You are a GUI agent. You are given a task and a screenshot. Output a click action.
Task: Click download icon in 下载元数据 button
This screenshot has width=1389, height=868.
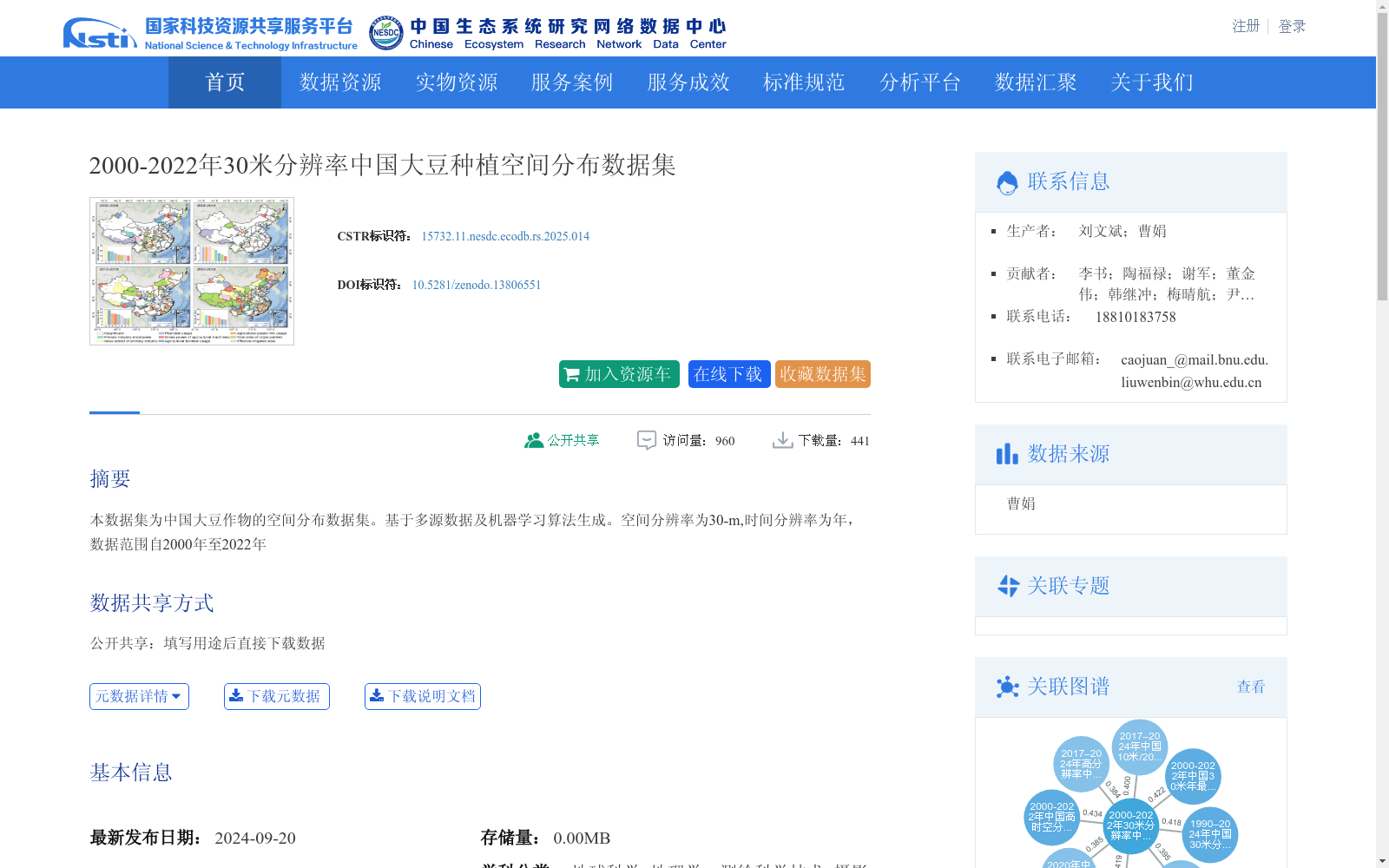236,695
